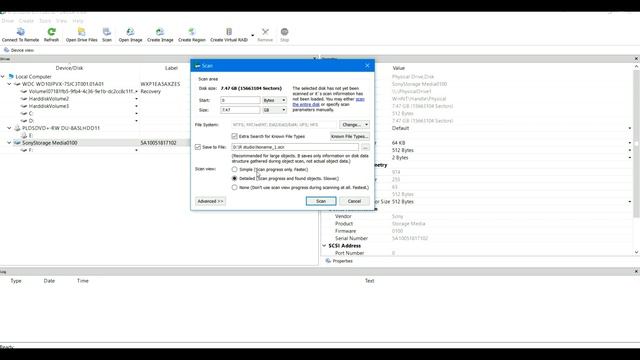Click the Scan button in dialog
This screenshot has width=640, height=360.
pyautogui.click(x=321, y=201)
